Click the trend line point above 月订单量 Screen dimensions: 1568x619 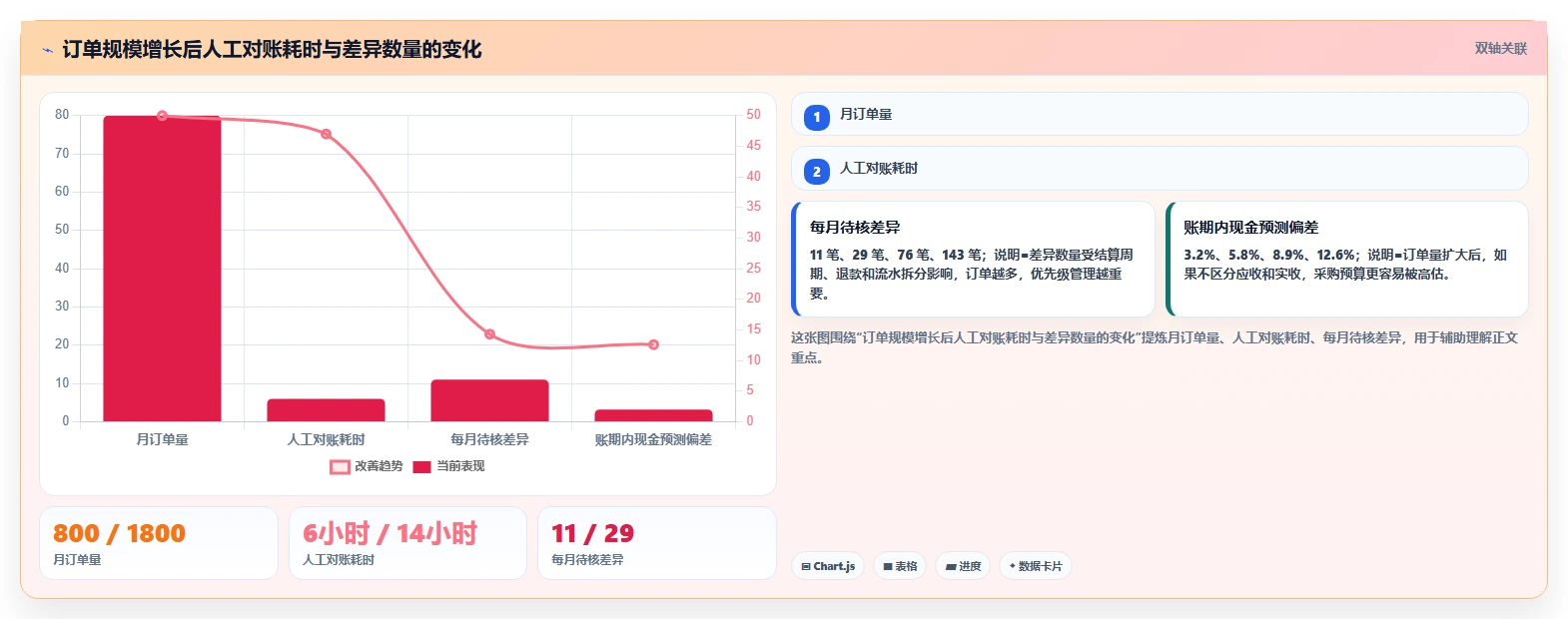pos(162,116)
